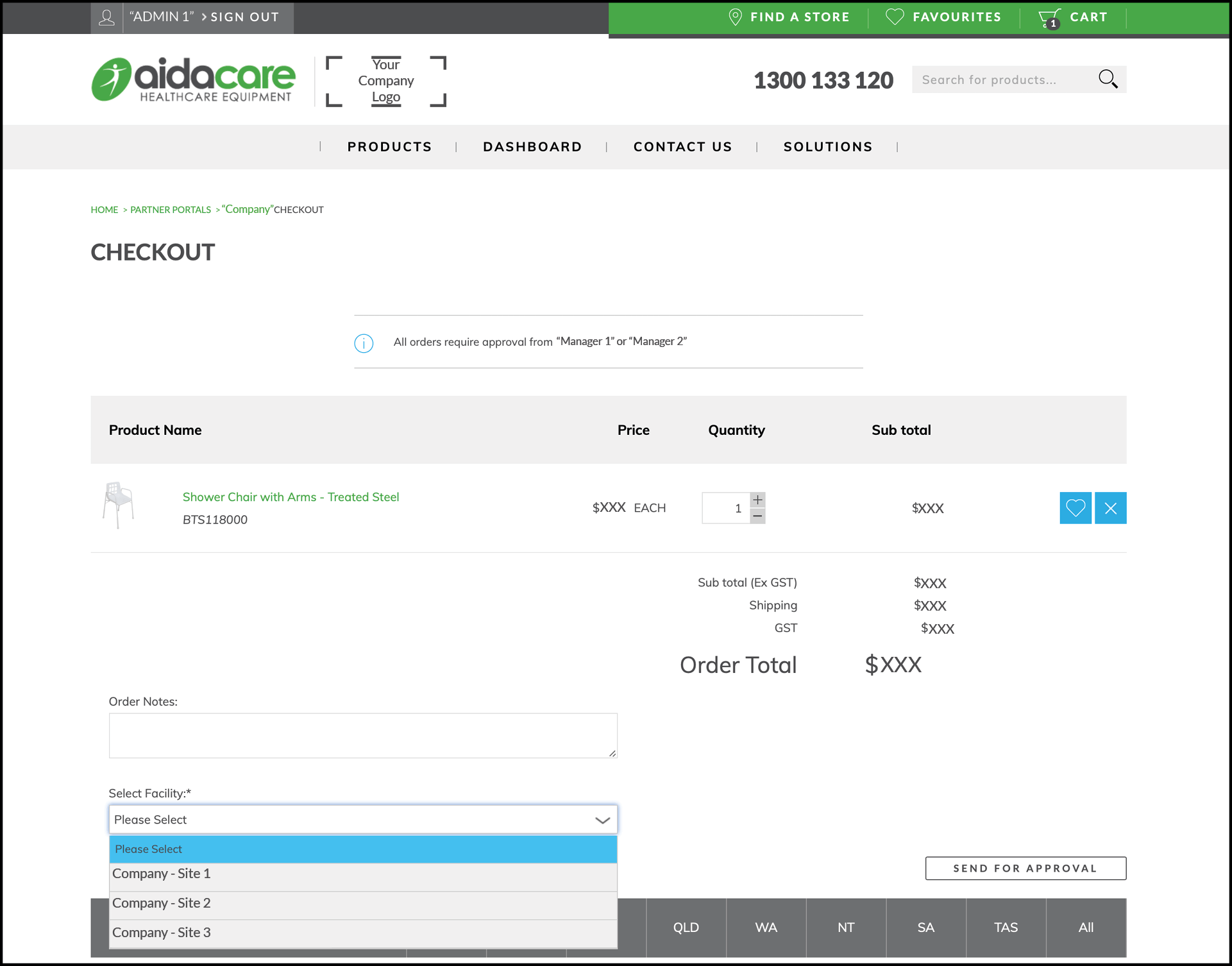Open the search magnifier icon
The image size is (1232, 966).
click(x=1109, y=79)
